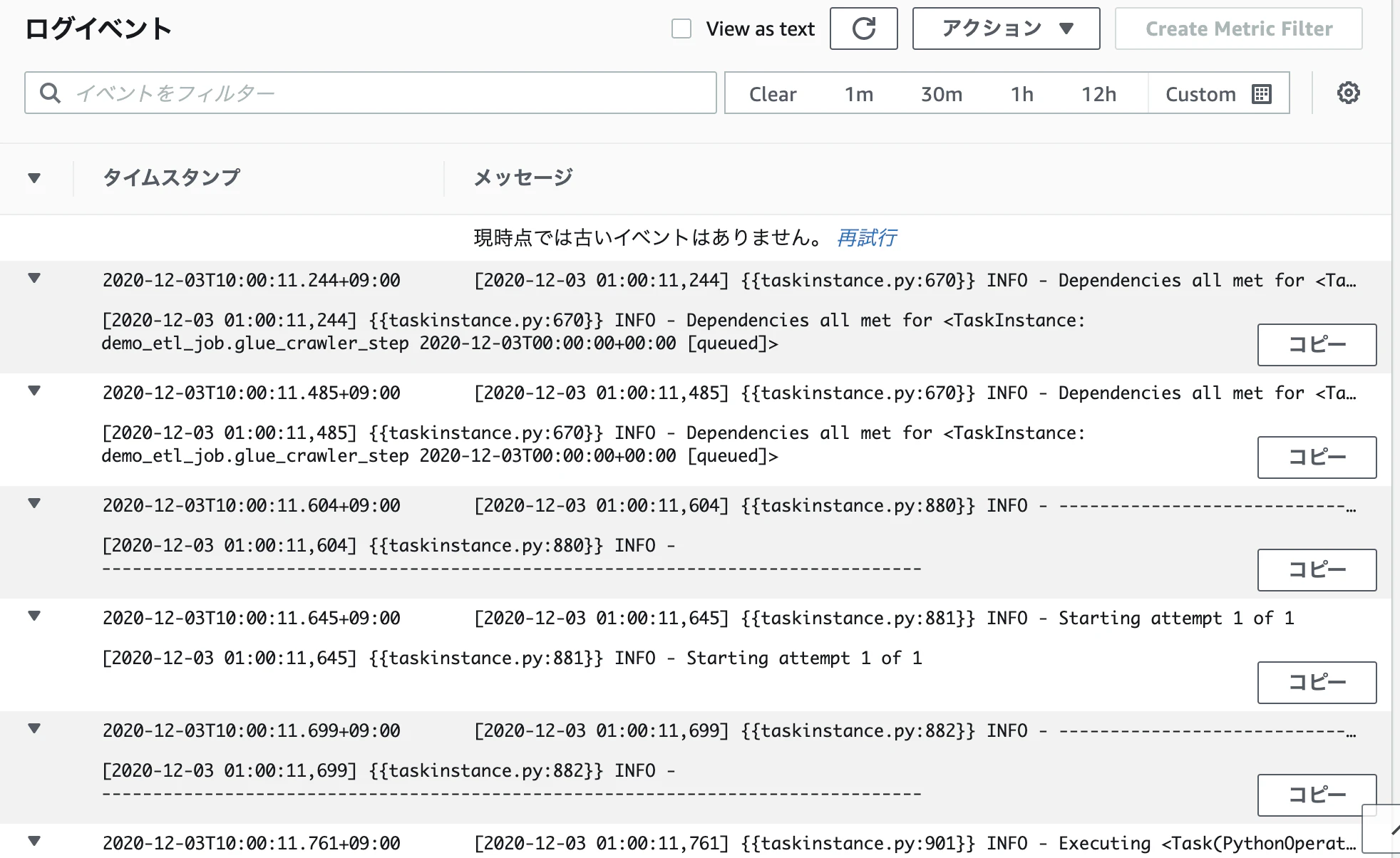Viewport: 1400px width, 858px height.
Task: Collapse the 10:00:11.645 log event row
Action: [34, 616]
